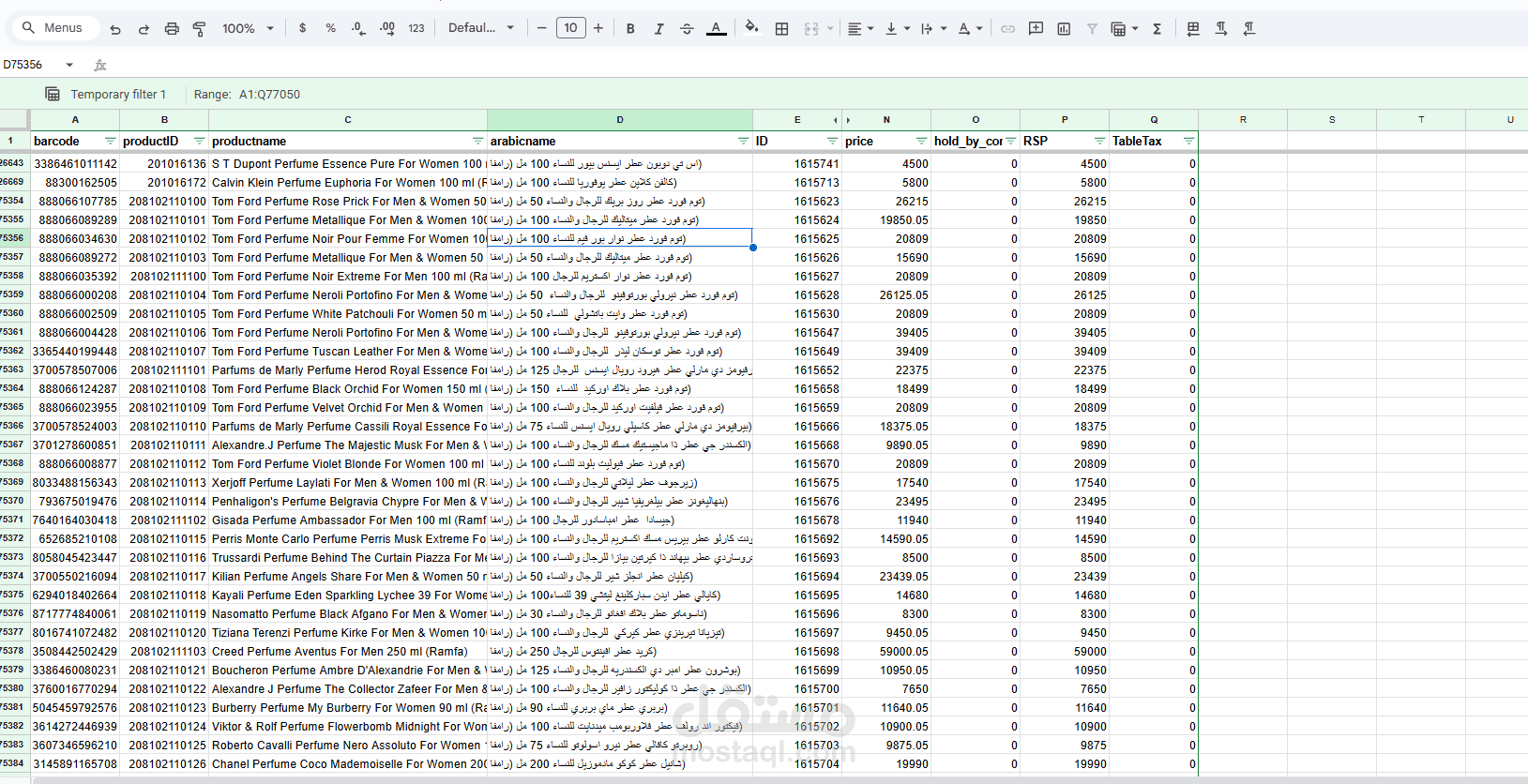Open text rotation dropdown
This screenshot has width=1528, height=784.
coord(970,28)
